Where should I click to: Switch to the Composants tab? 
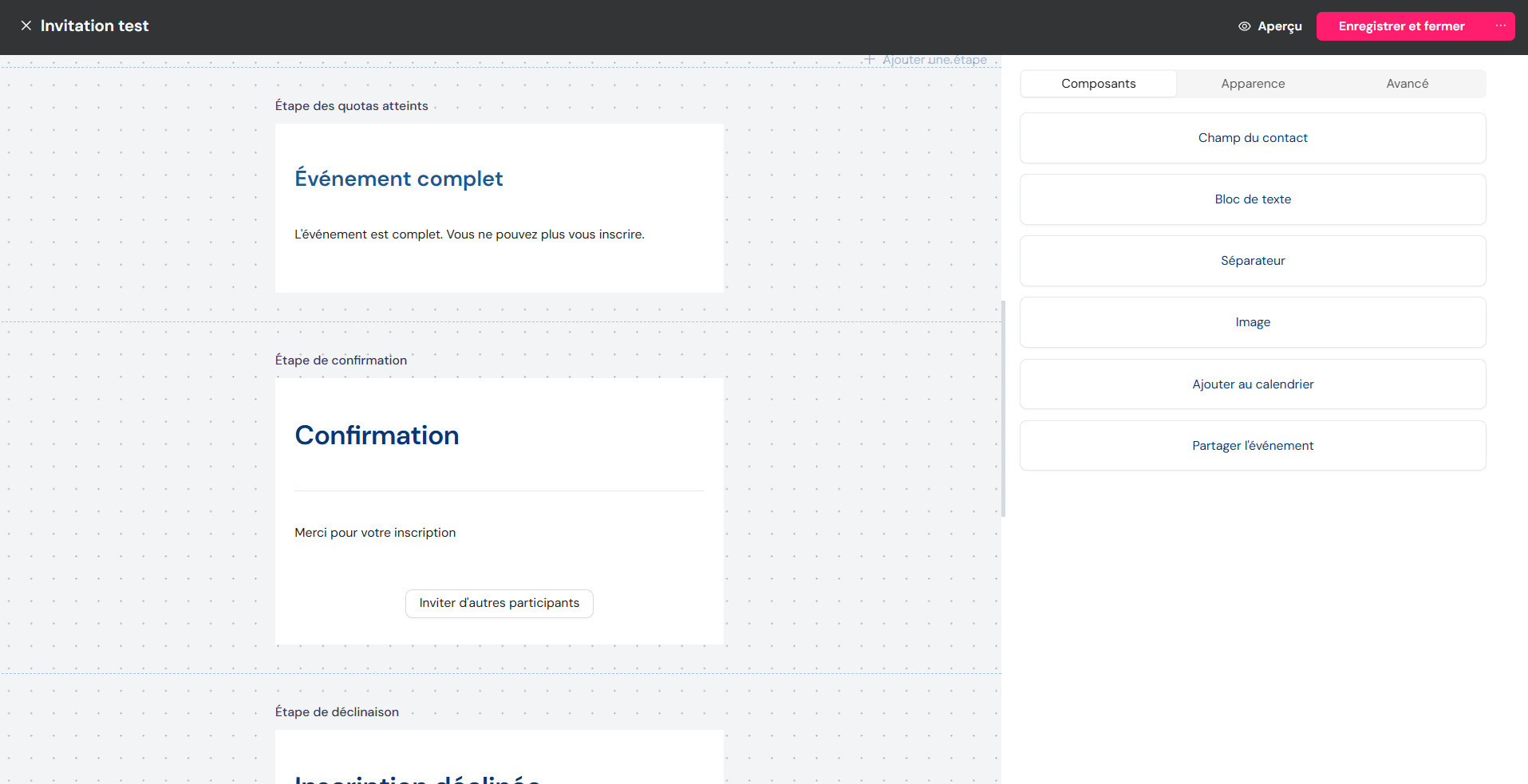[1098, 84]
